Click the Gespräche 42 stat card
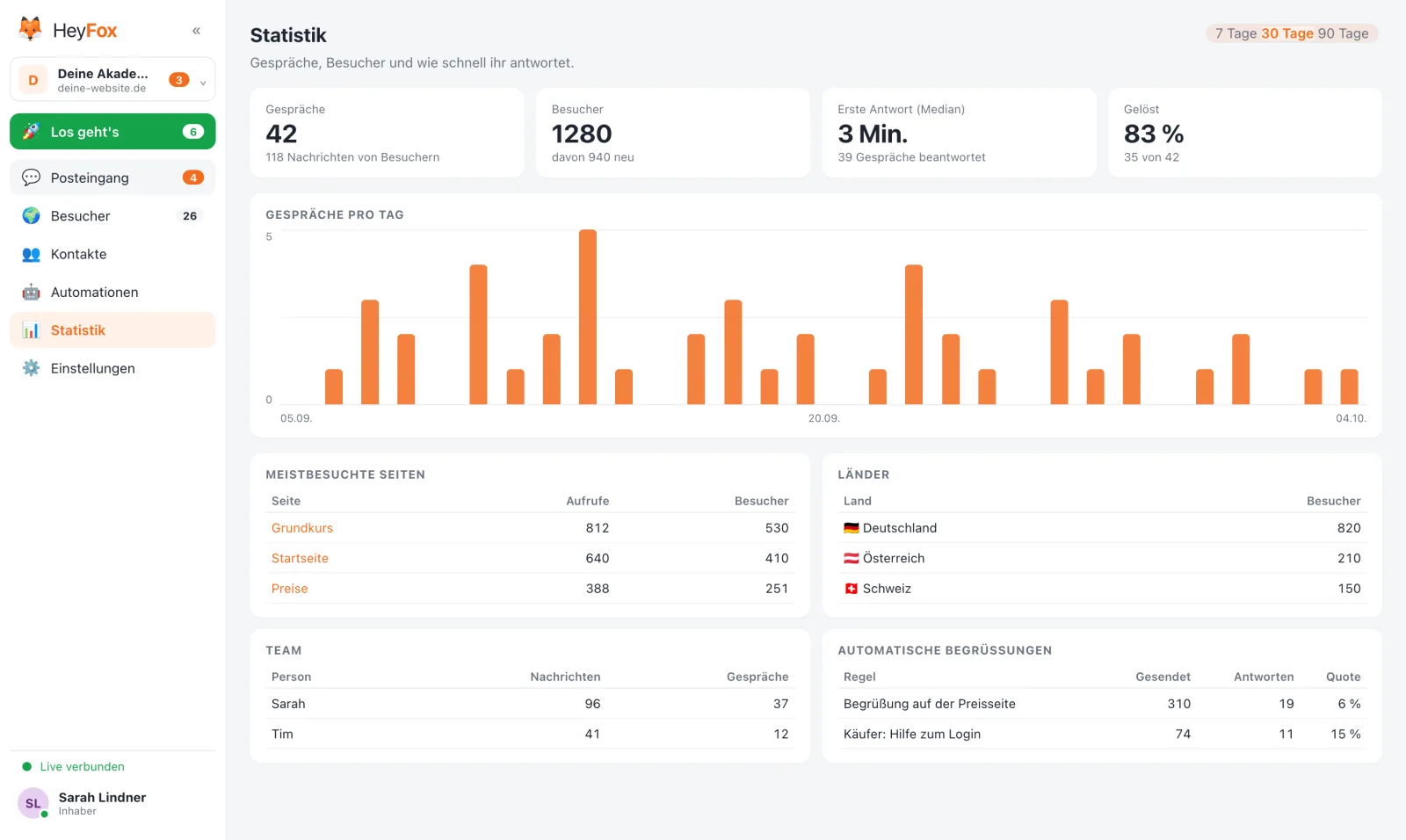 387,133
